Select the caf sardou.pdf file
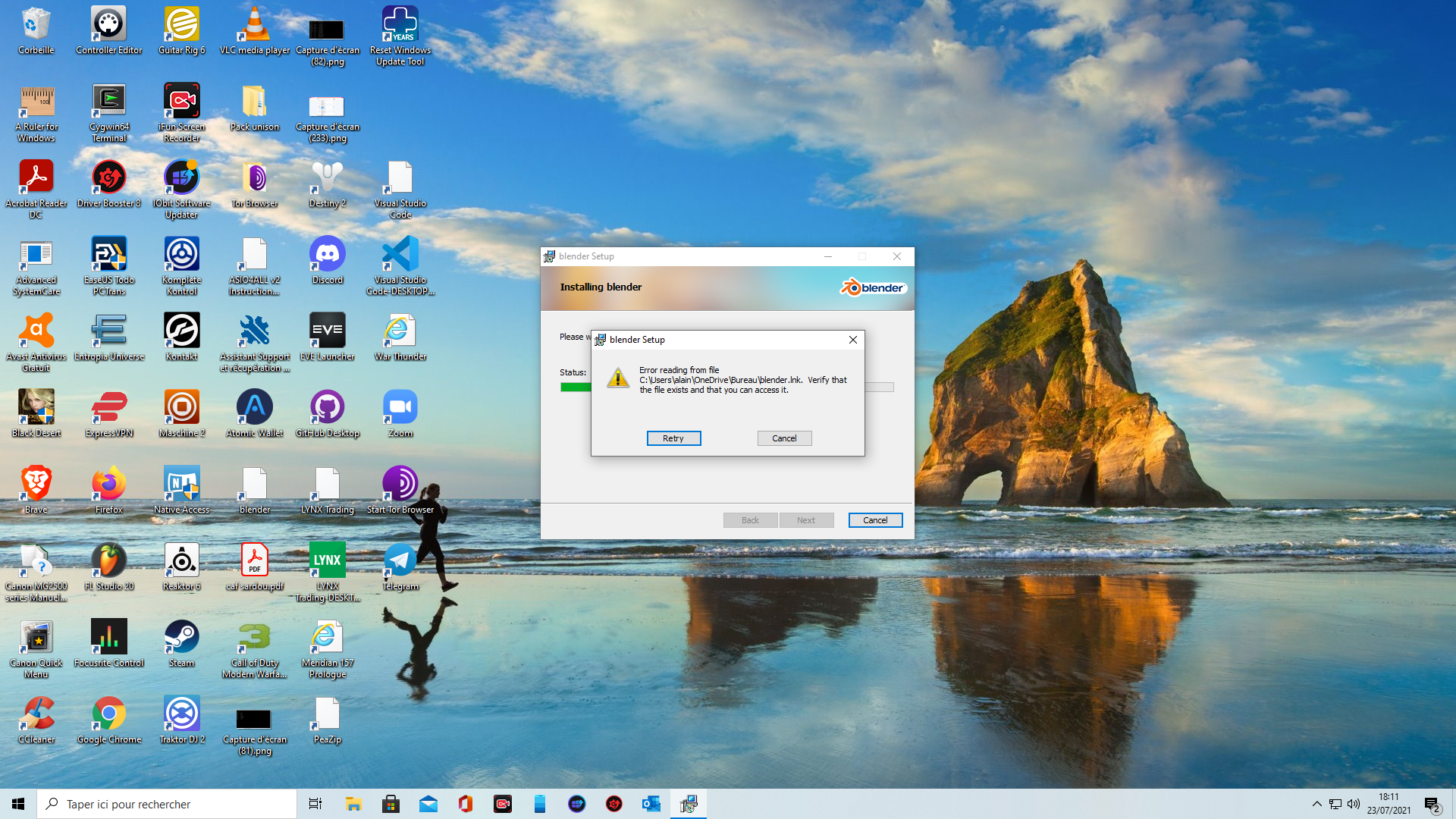Viewport: 1456px width, 819px height. point(255,568)
